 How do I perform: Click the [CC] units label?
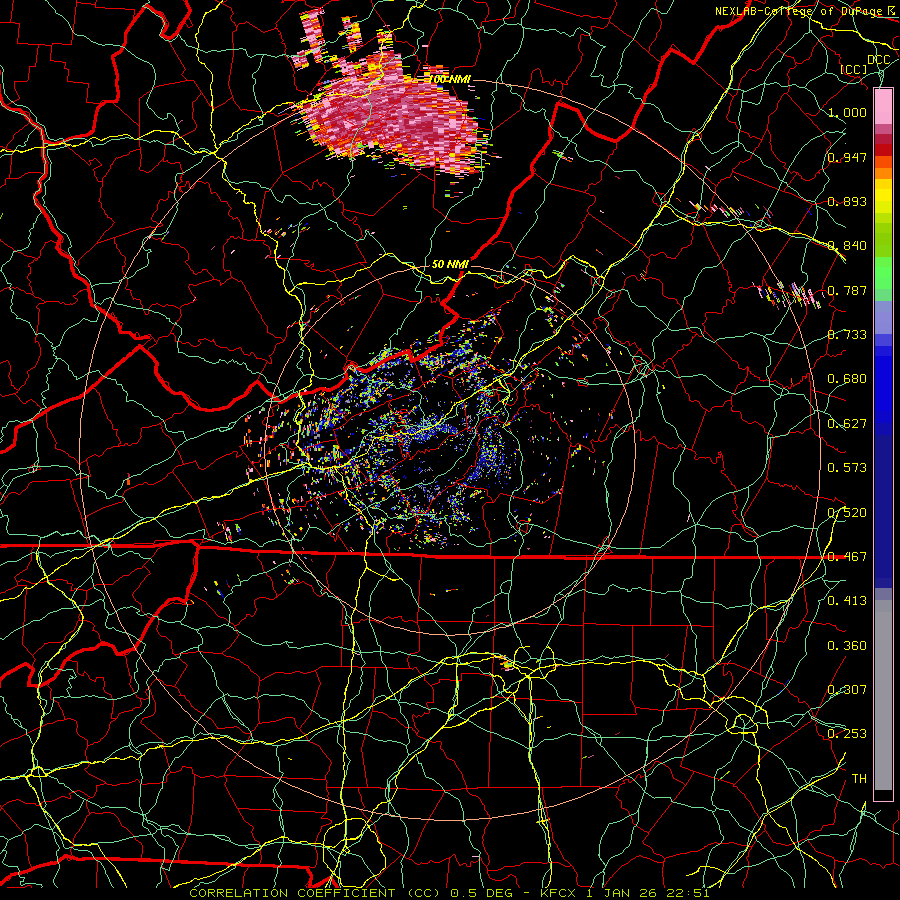(854, 69)
